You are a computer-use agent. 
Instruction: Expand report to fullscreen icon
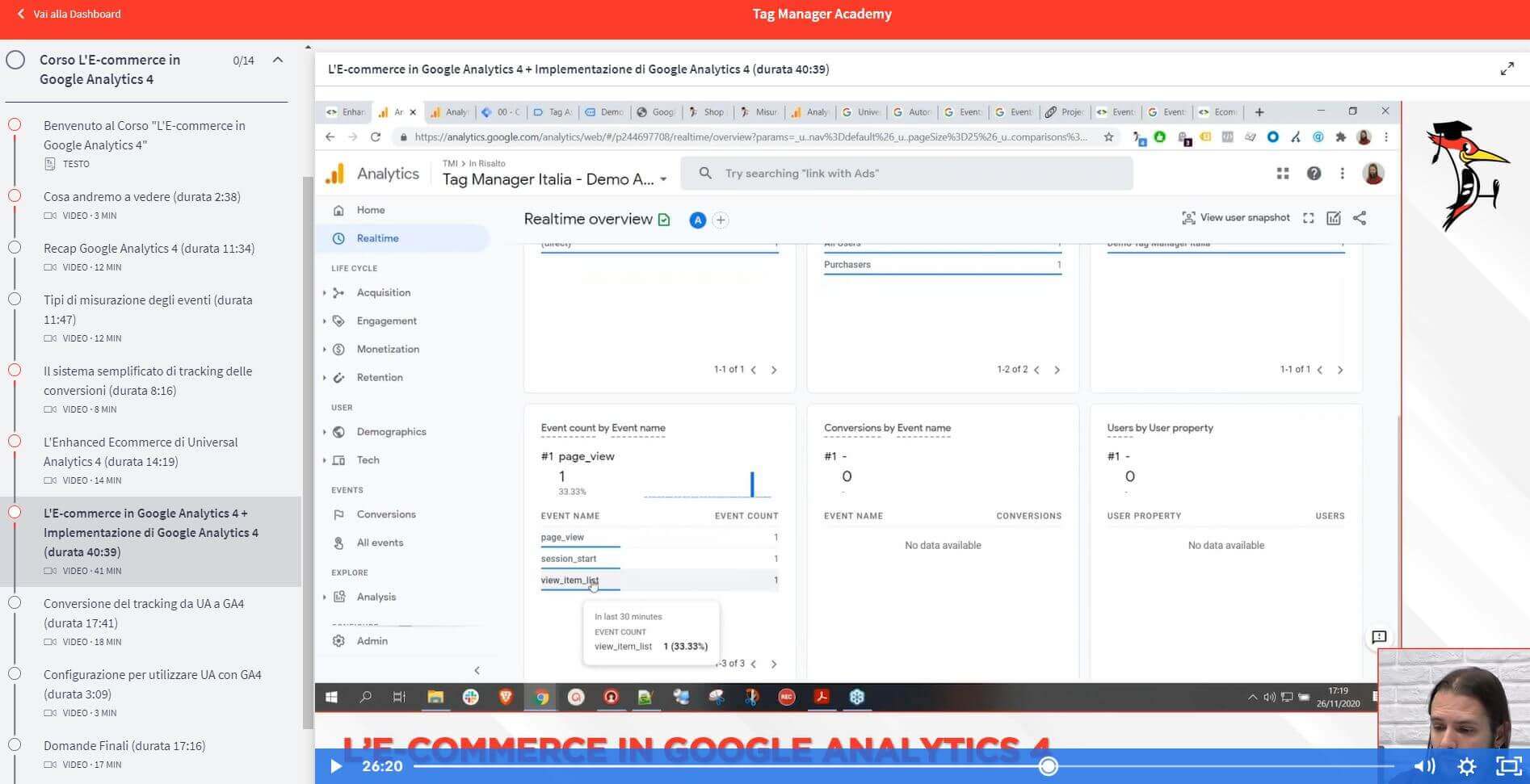1308,218
